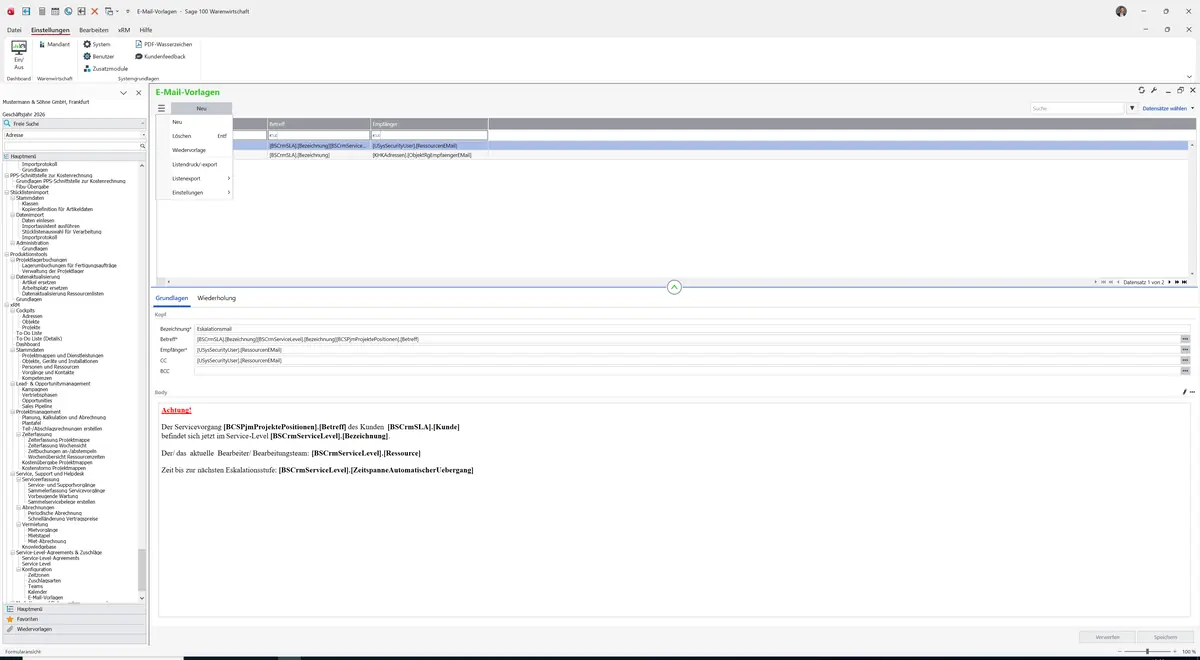The width and height of the screenshot is (1200, 660).
Task: Open the Hauptmenü section at bottom
Action: [x=75, y=609]
